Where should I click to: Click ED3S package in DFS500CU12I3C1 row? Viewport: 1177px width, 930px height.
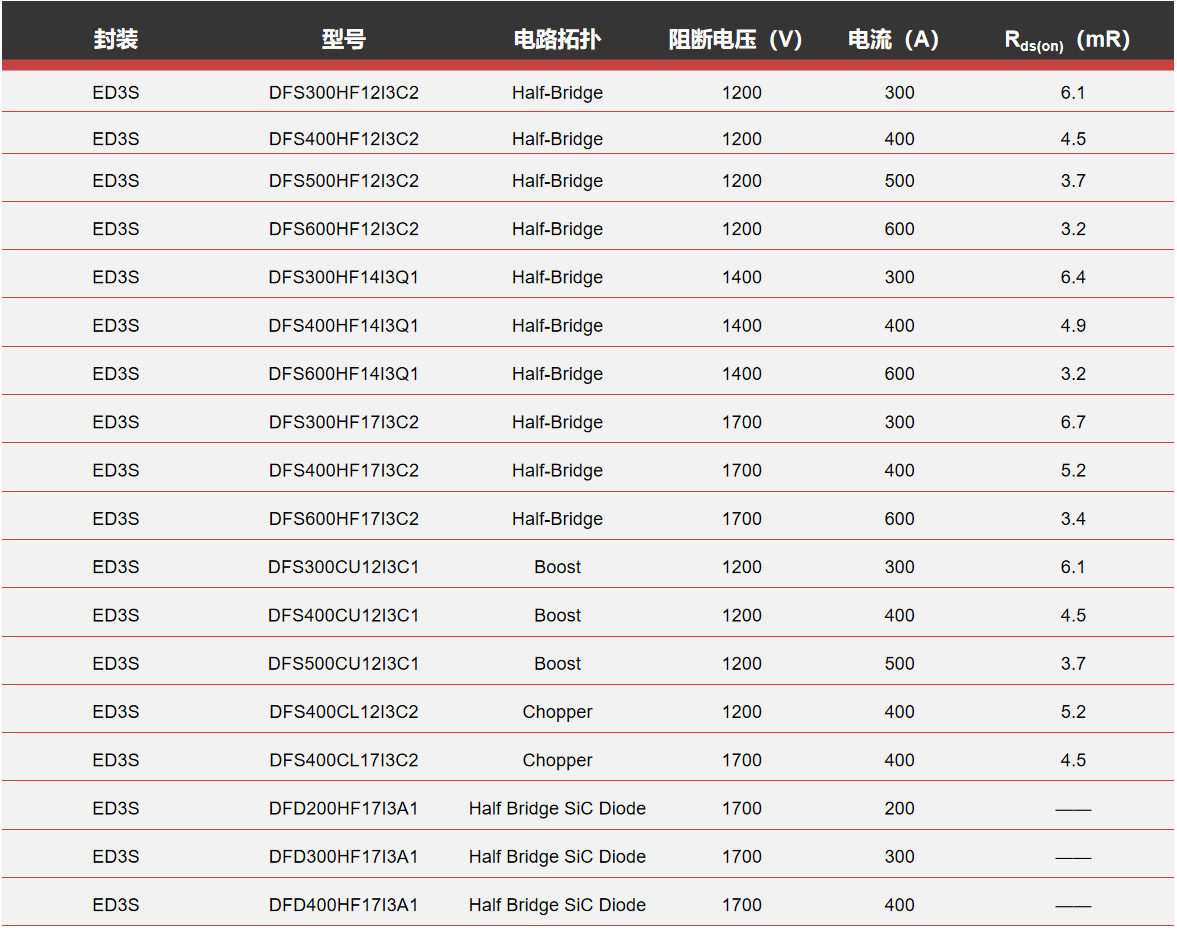click(116, 664)
